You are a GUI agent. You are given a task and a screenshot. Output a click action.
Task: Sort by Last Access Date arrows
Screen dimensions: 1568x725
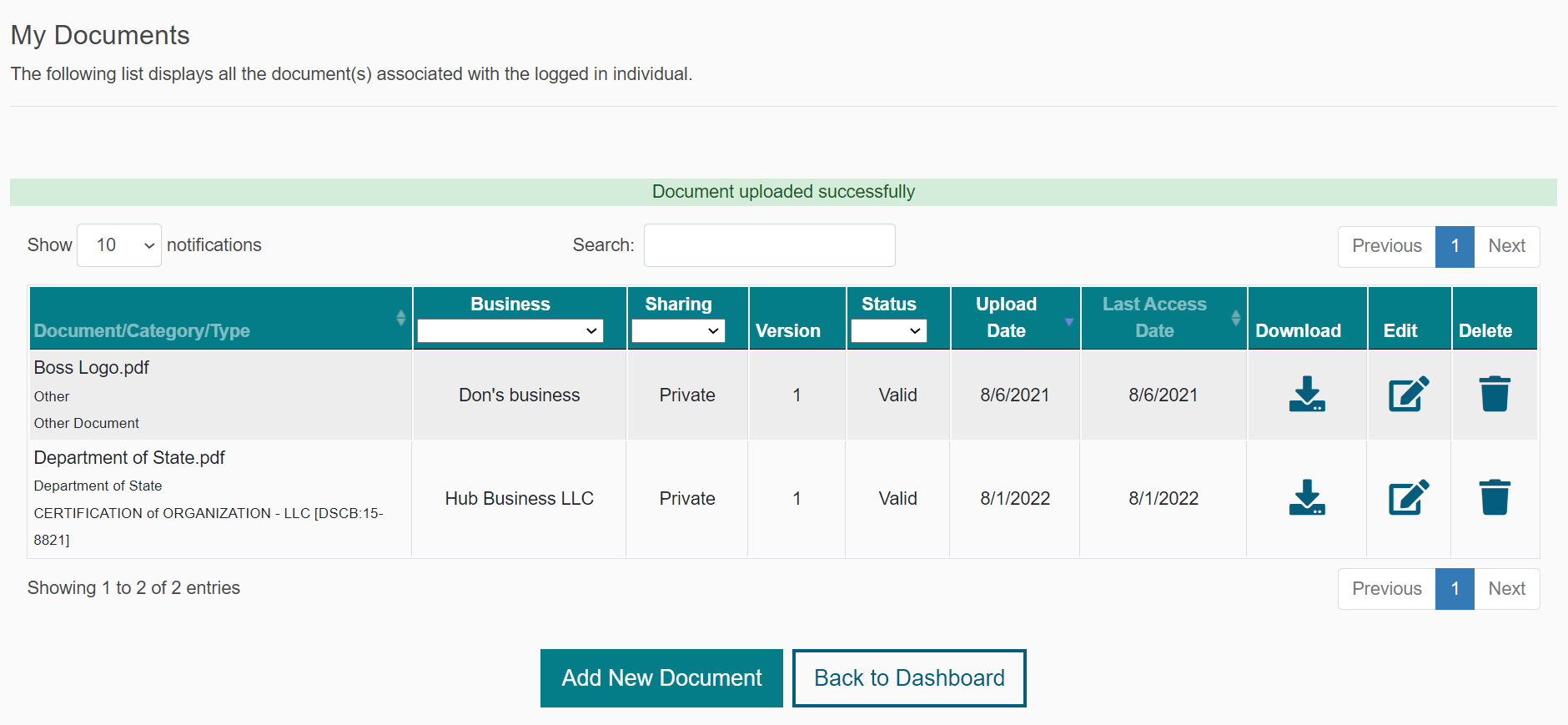1235,318
